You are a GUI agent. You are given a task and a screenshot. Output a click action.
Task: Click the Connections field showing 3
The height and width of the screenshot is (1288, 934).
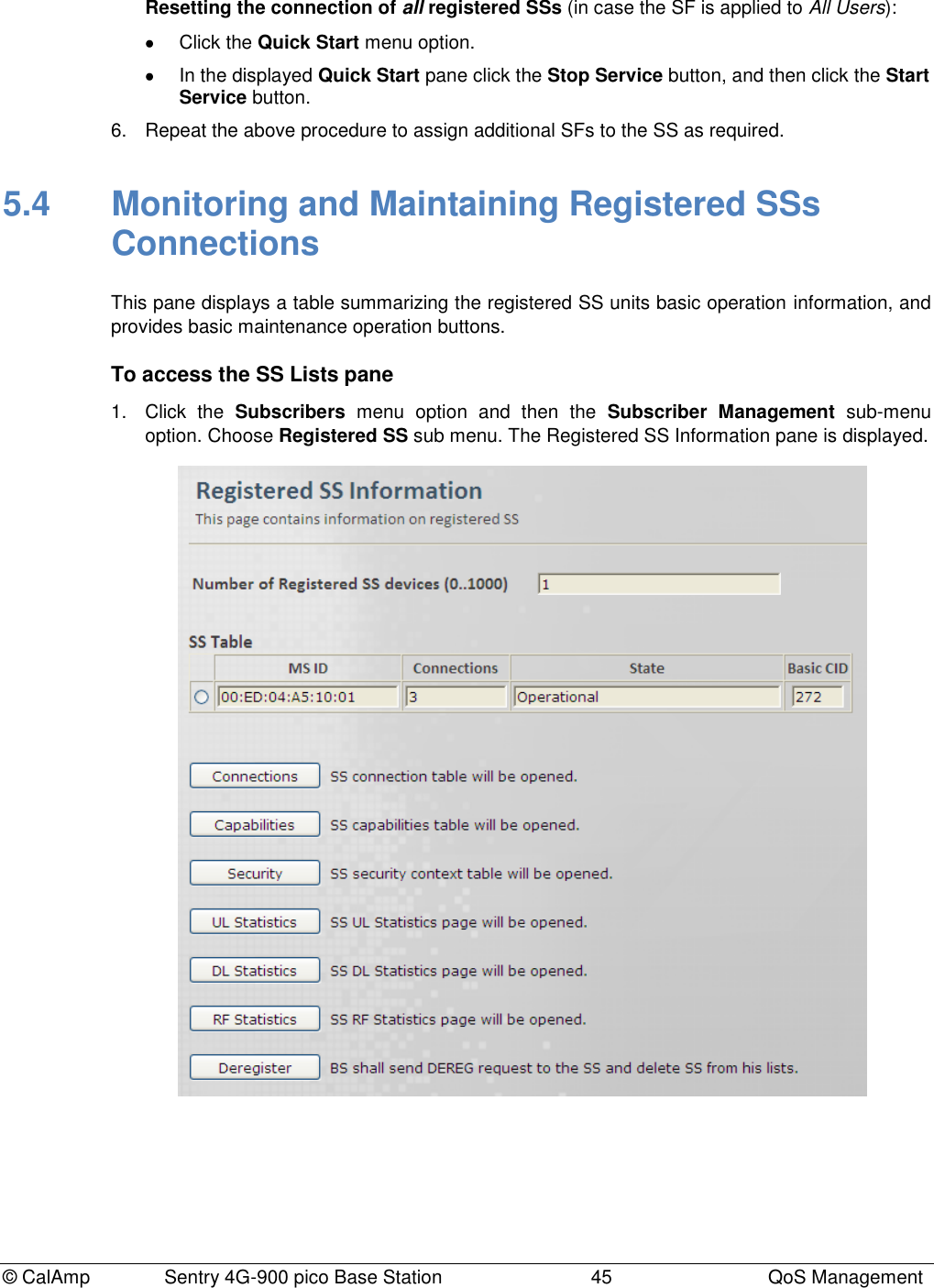456,697
